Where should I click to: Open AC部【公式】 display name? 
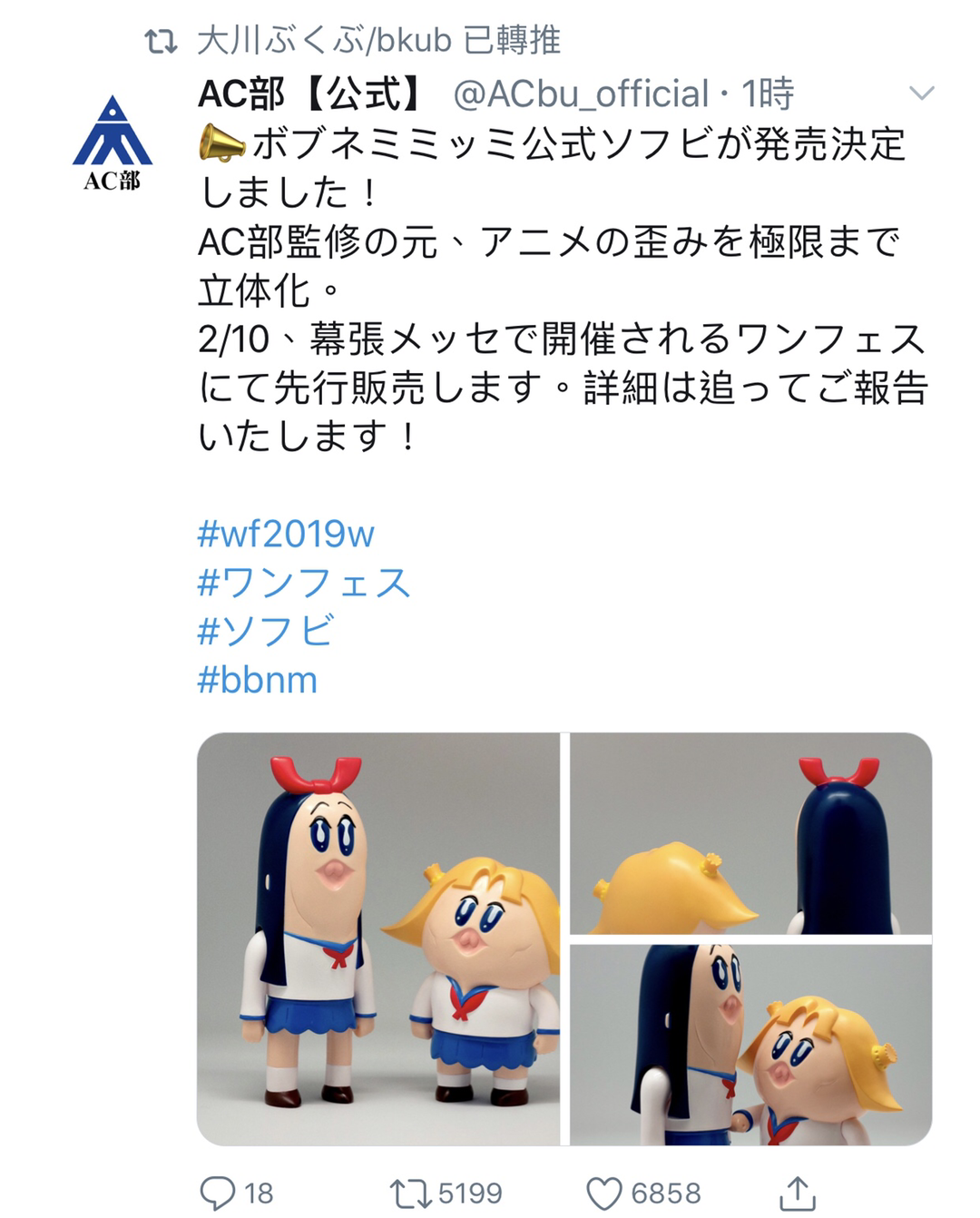coord(311,93)
